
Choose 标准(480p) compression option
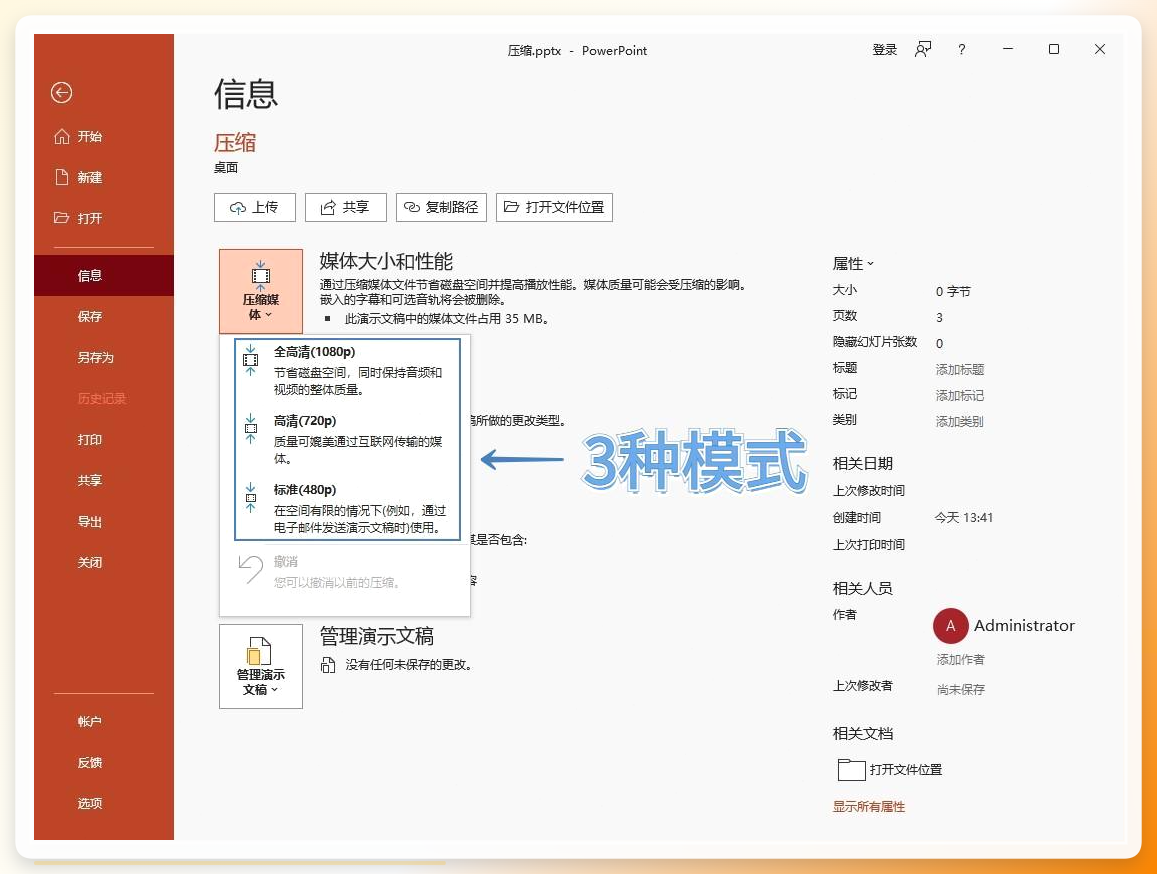(x=347, y=508)
